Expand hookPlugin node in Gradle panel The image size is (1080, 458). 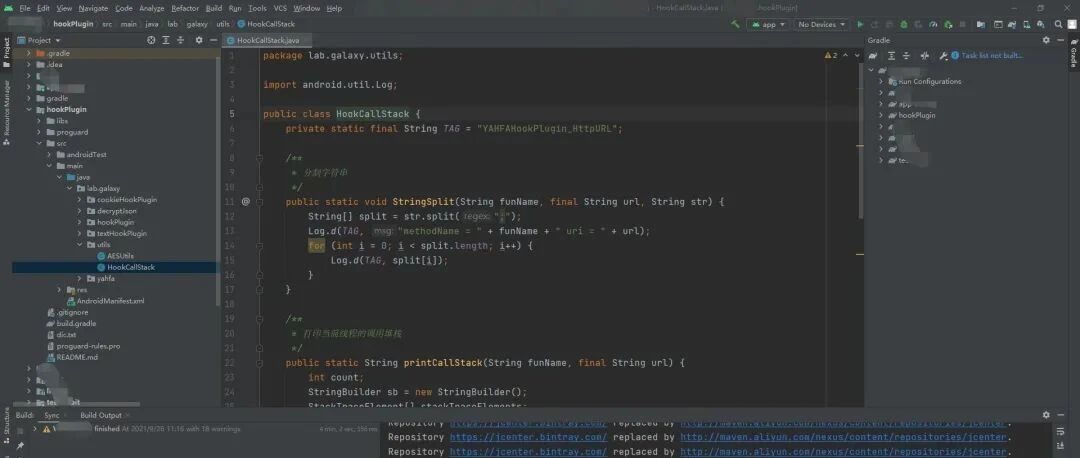pyautogui.click(x=881, y=115)
